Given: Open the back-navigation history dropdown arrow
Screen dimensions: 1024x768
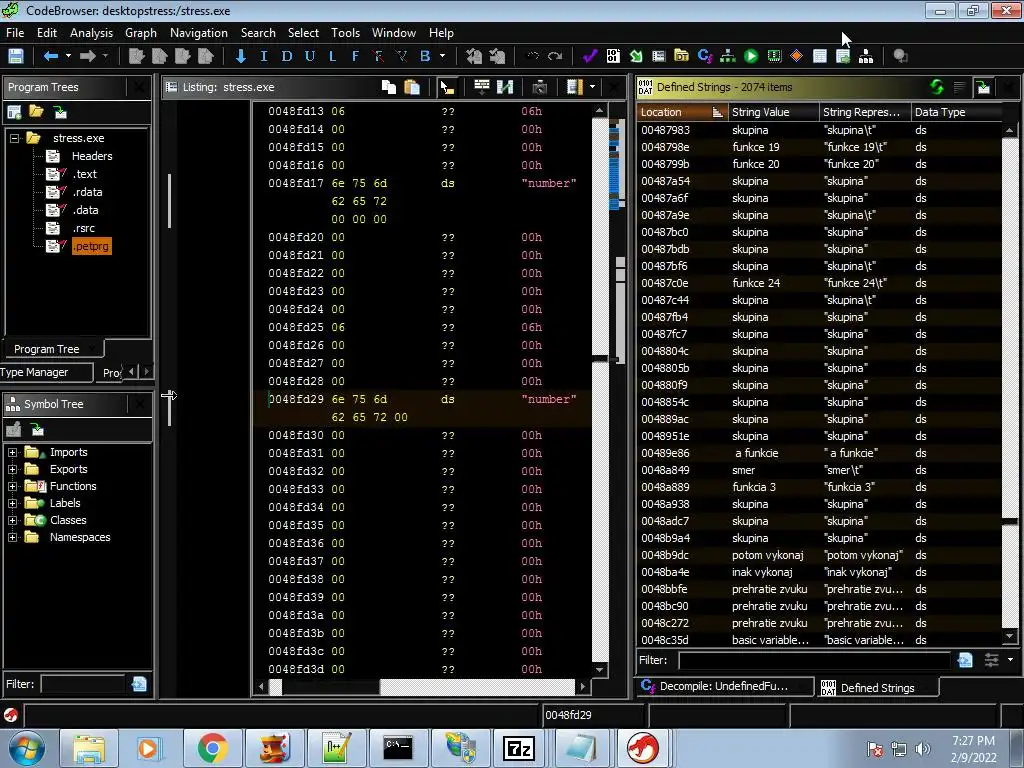Looking at the screenshot, I should pyautogui.click(x=67, y=56).
